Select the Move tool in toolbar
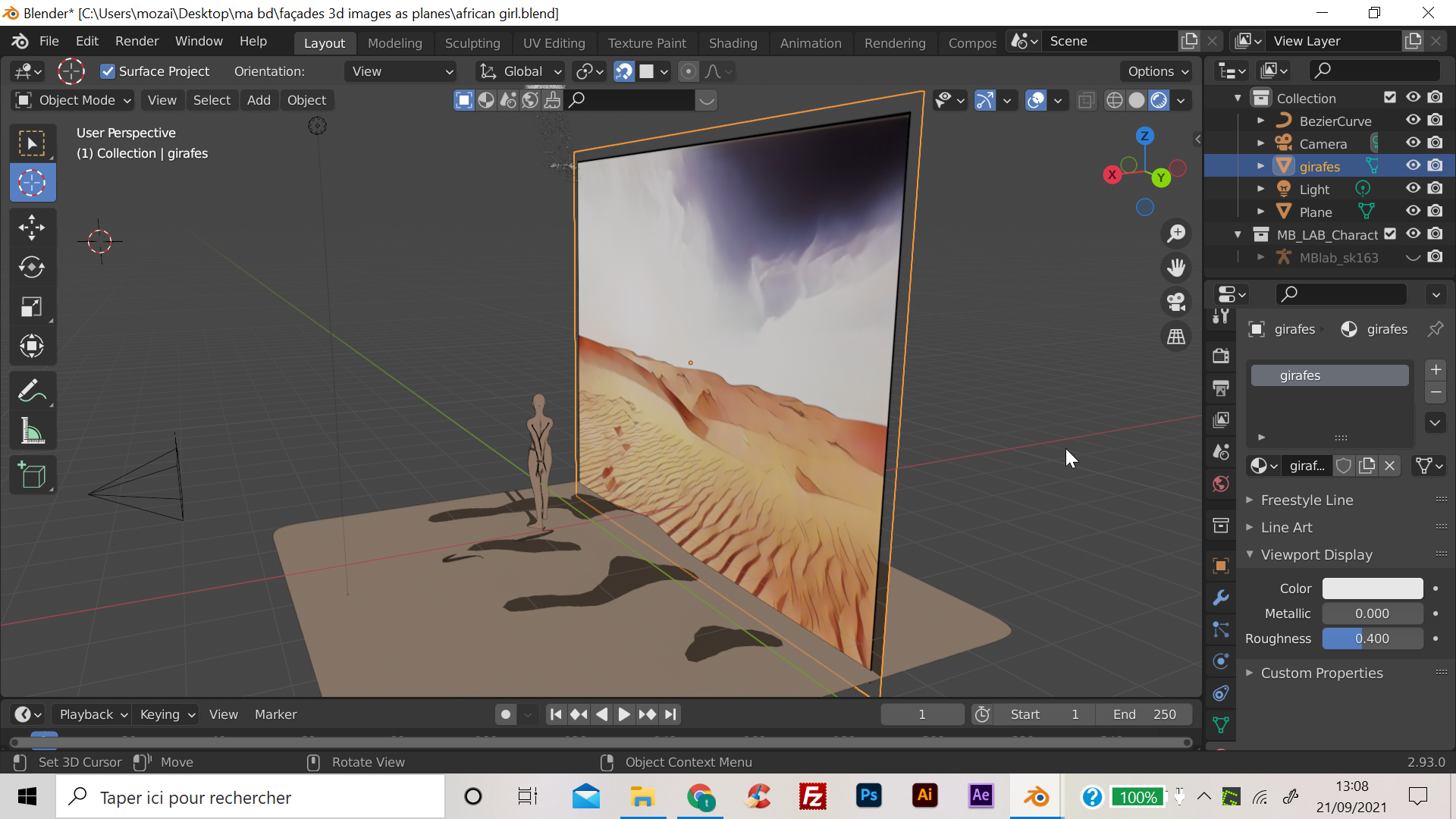 tap(32, 227)
